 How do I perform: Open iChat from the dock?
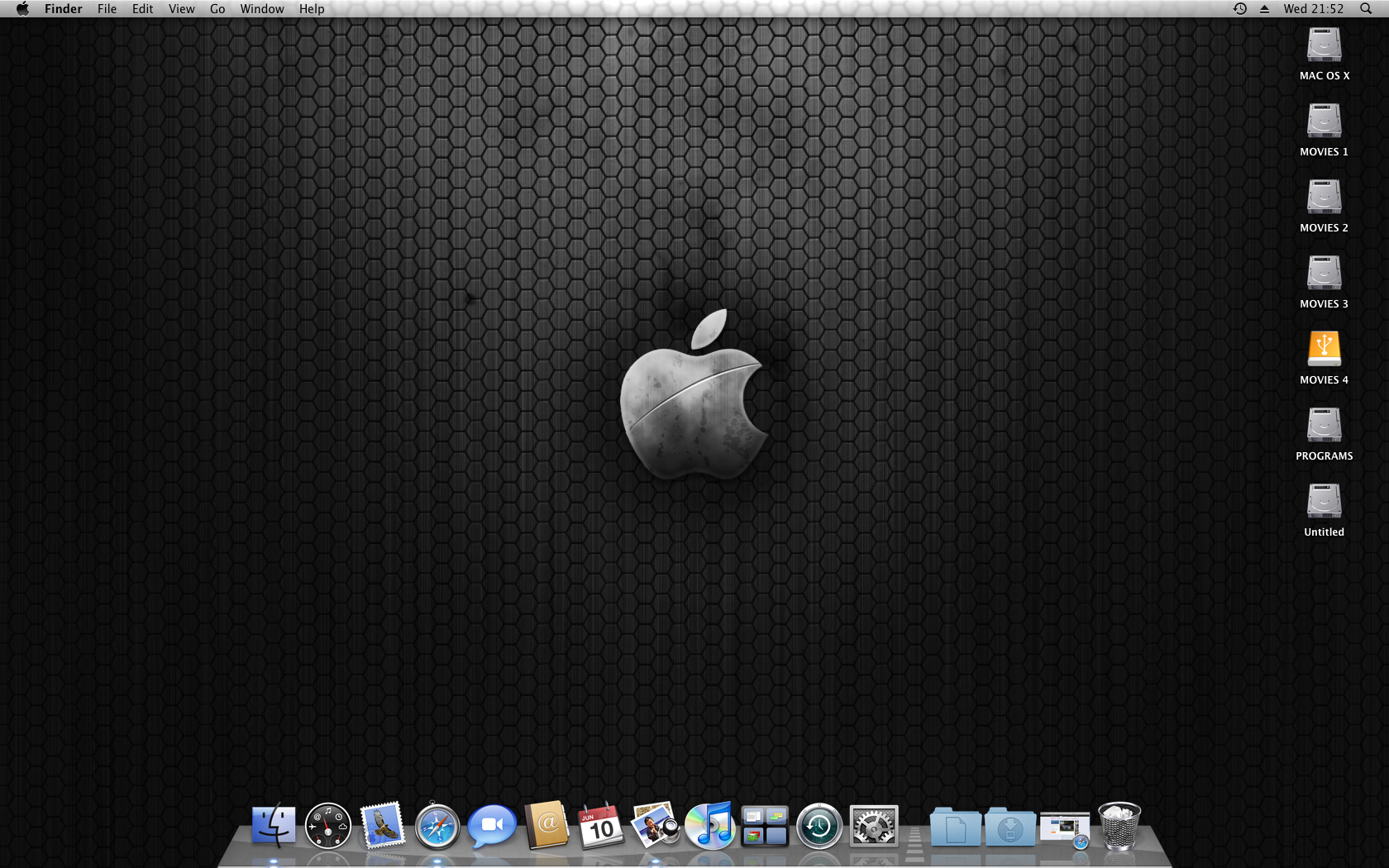click(x=492, y=826)
